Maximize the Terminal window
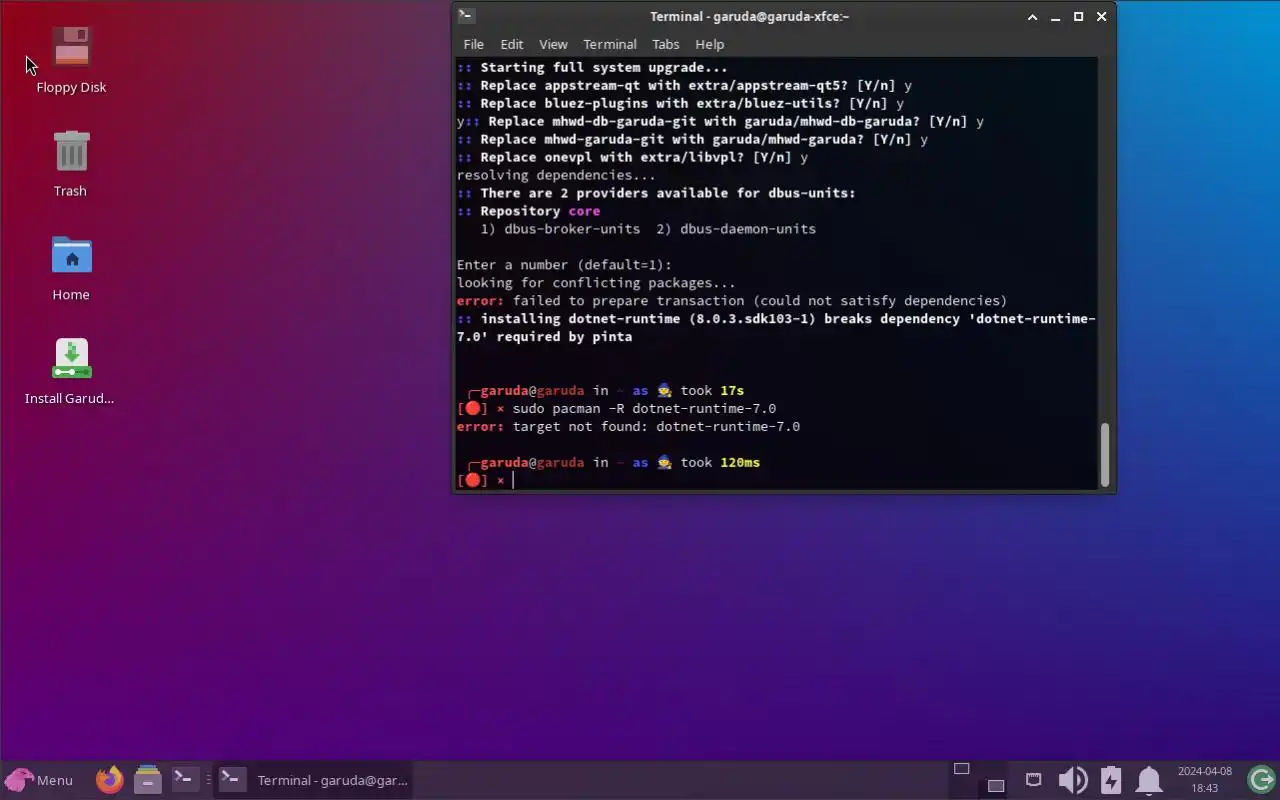This screenshot has height=800, width=1280. (1078, 17)
